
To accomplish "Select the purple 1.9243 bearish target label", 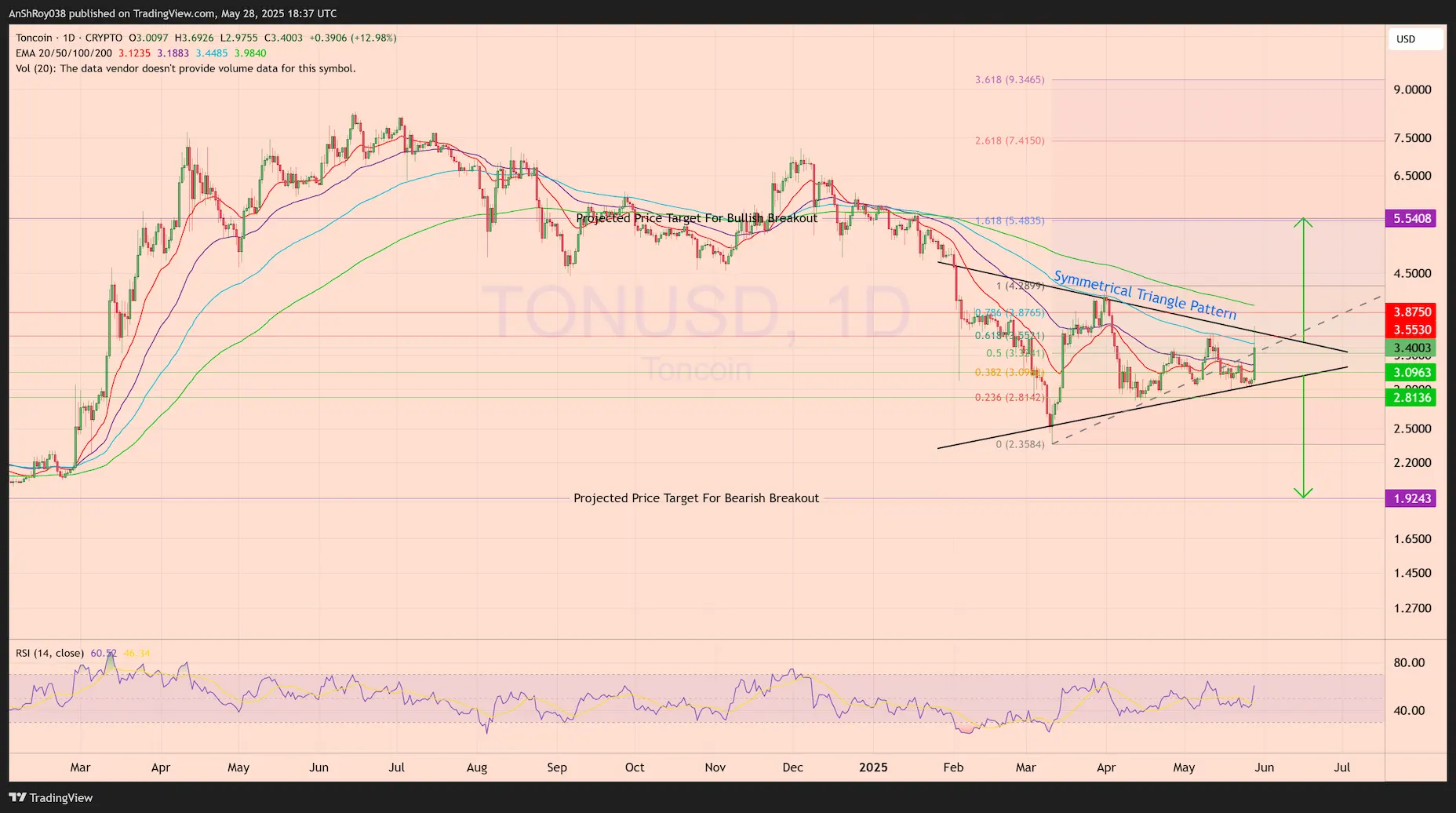I will point(1412,498).
